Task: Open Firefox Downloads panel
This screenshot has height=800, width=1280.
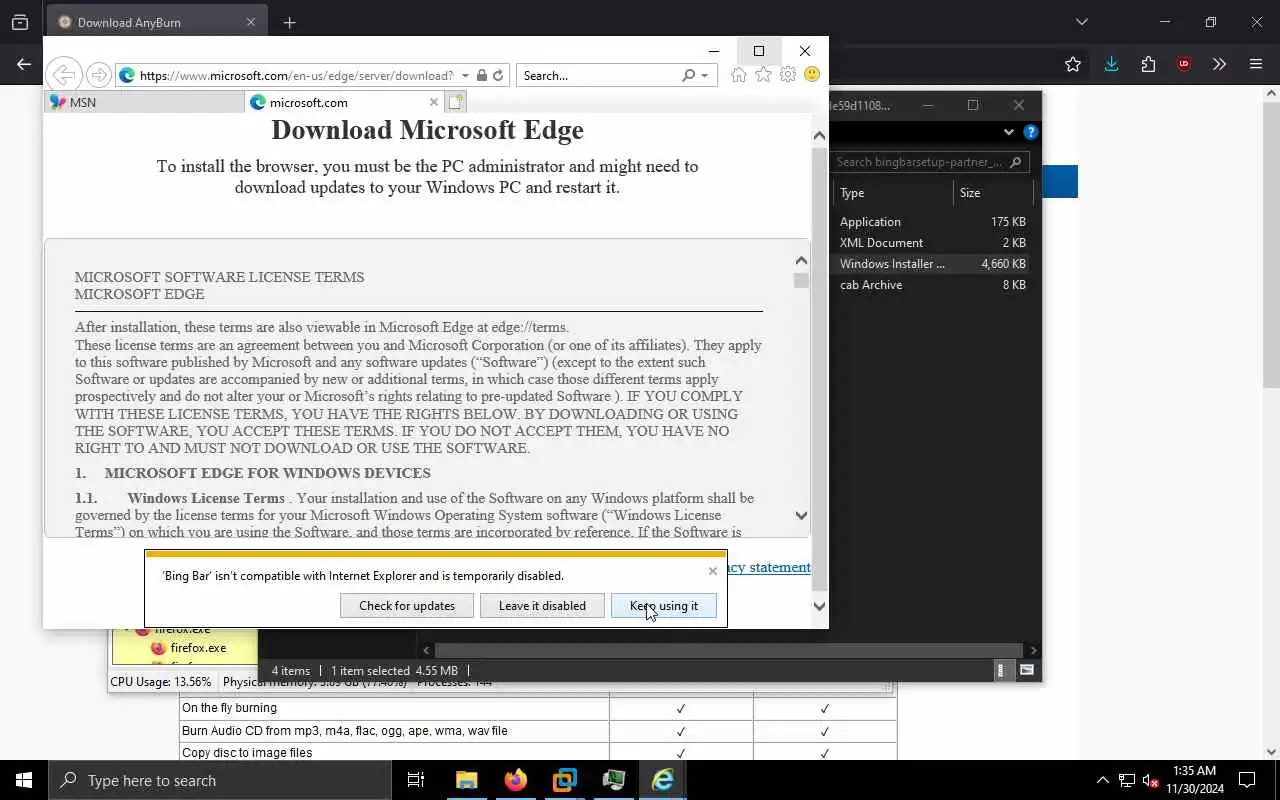Action: (1111, 64)
